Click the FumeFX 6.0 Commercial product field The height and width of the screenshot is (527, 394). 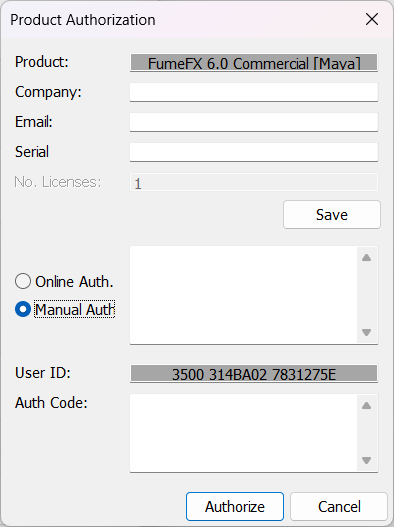click(x=254, y=63)
